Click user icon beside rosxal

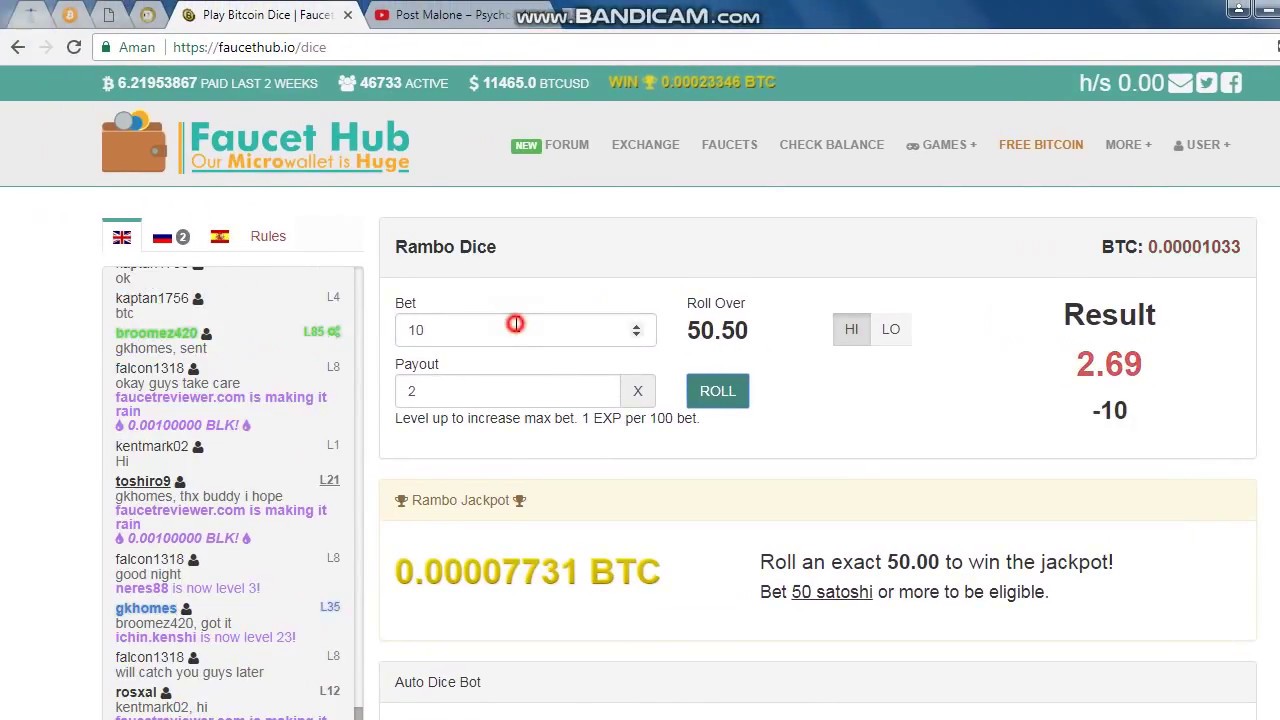[166, 693]
